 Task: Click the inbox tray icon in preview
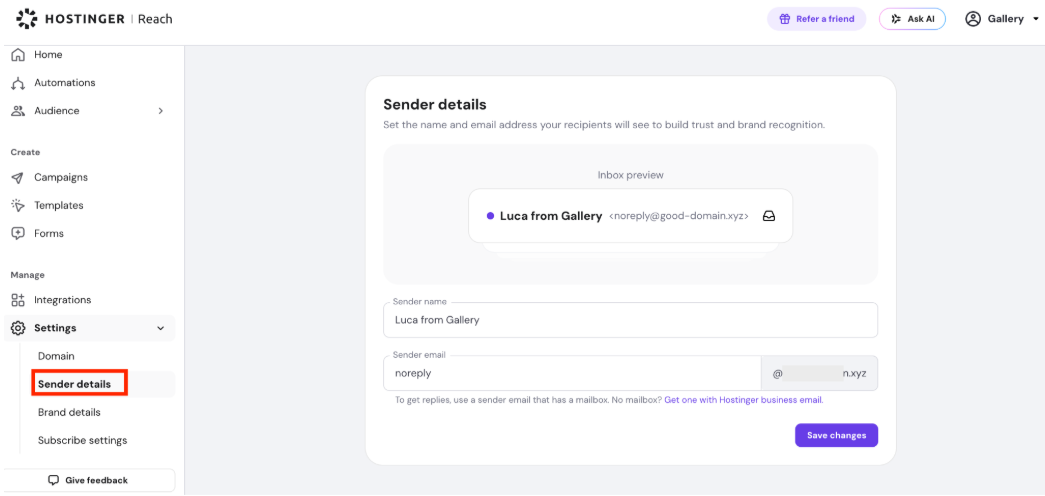pos(768,216)
